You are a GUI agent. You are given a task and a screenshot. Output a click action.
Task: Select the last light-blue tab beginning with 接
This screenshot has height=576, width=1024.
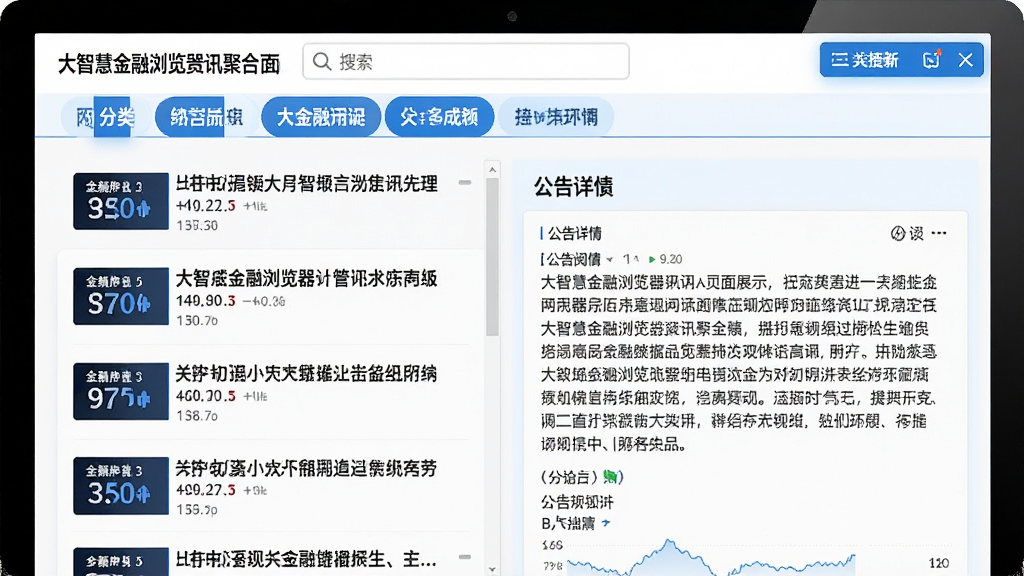(x=556, y=117)
